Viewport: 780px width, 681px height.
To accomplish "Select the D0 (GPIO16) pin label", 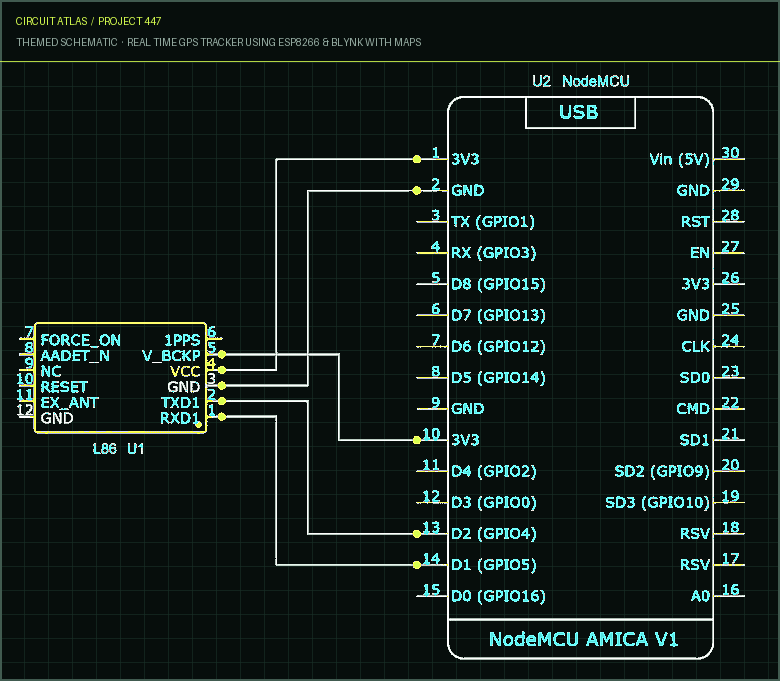I will (498, 596).
